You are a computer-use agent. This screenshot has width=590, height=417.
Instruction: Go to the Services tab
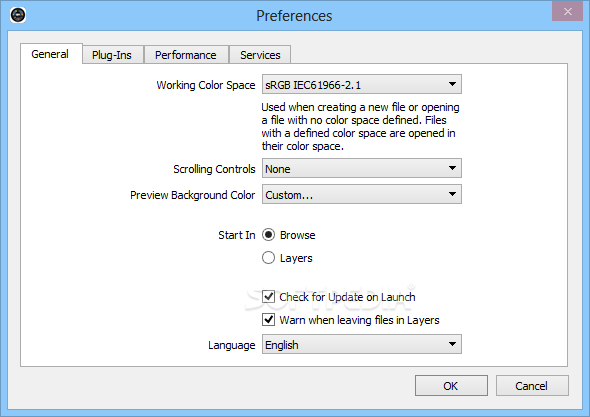click(260, 55)
